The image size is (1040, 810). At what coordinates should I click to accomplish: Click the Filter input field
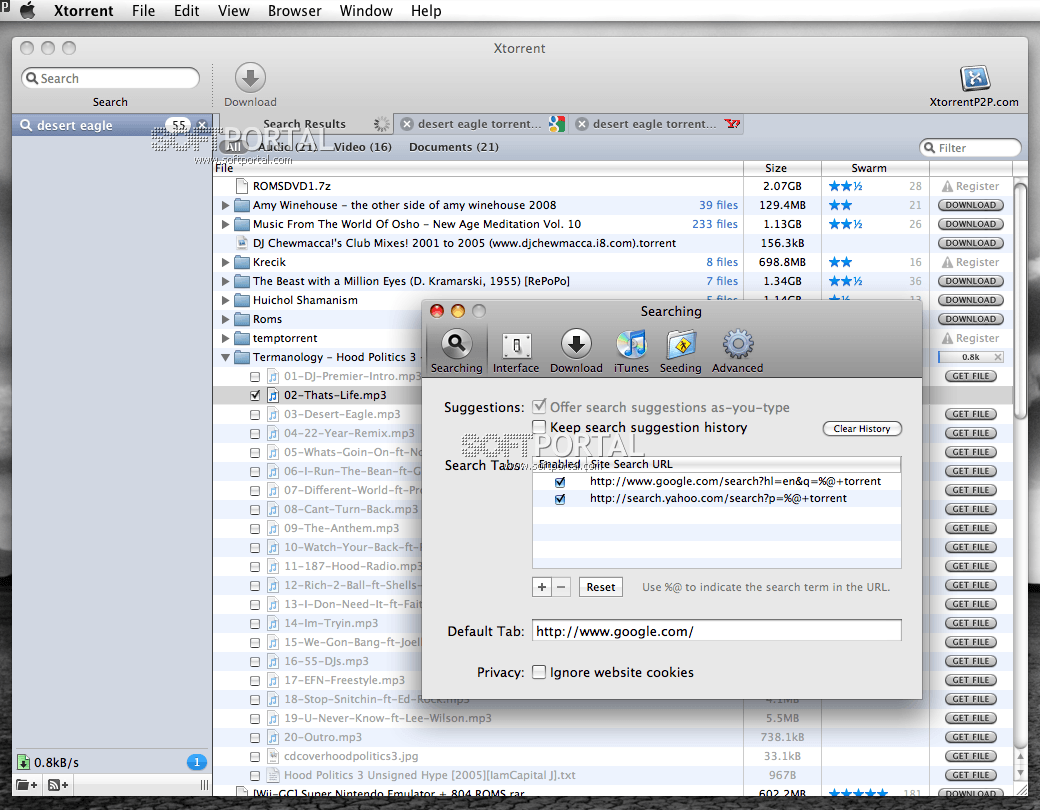pos(970,147)
